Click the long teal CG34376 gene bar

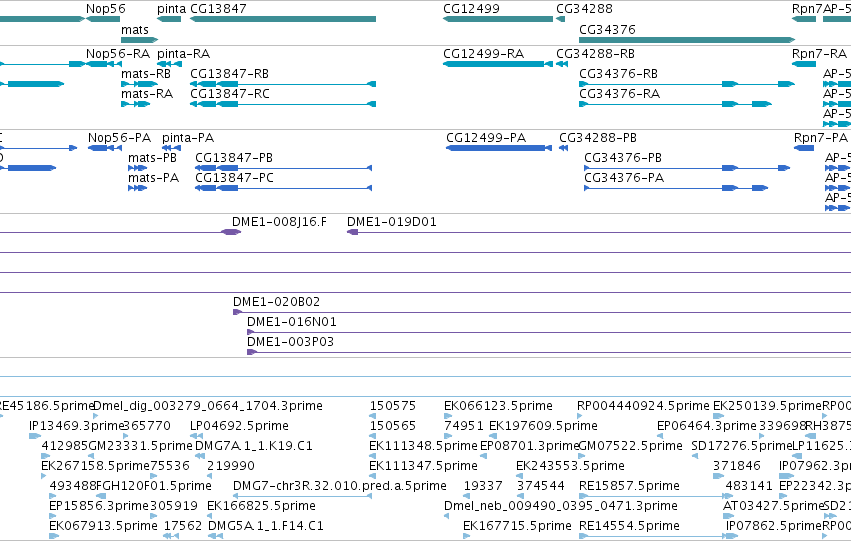click(687, 40)
